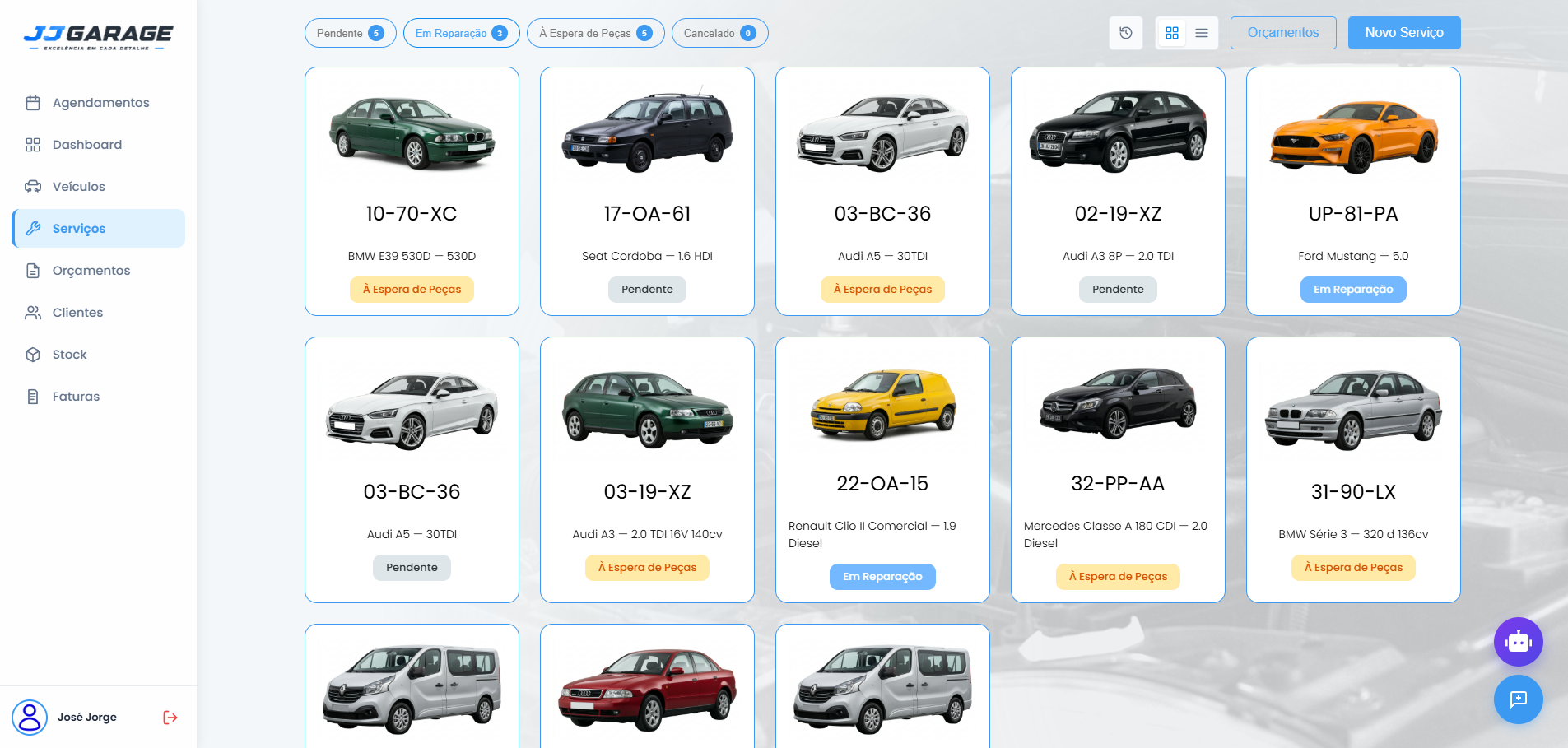Viewport: 1568px width, 748px height.
Task: Filter services by Em Reparação status
Action: (x=462, y=33)
